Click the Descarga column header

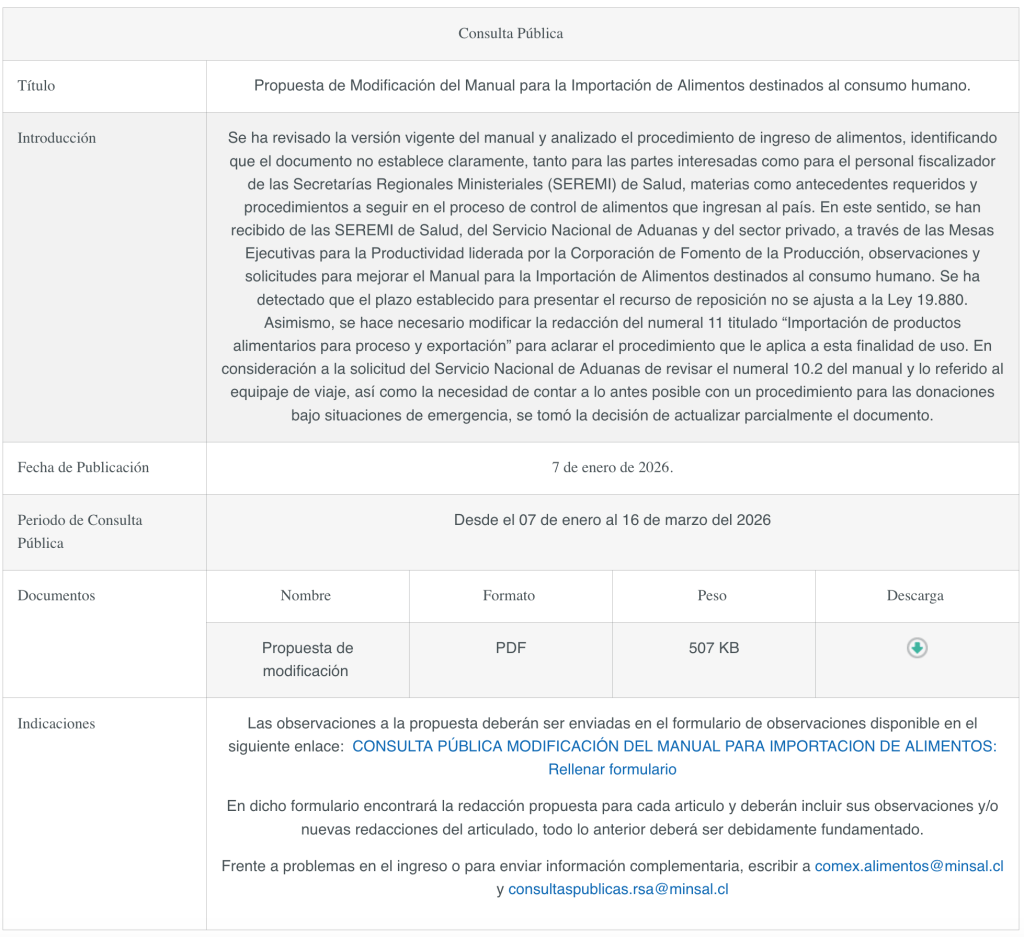point(915,595)
